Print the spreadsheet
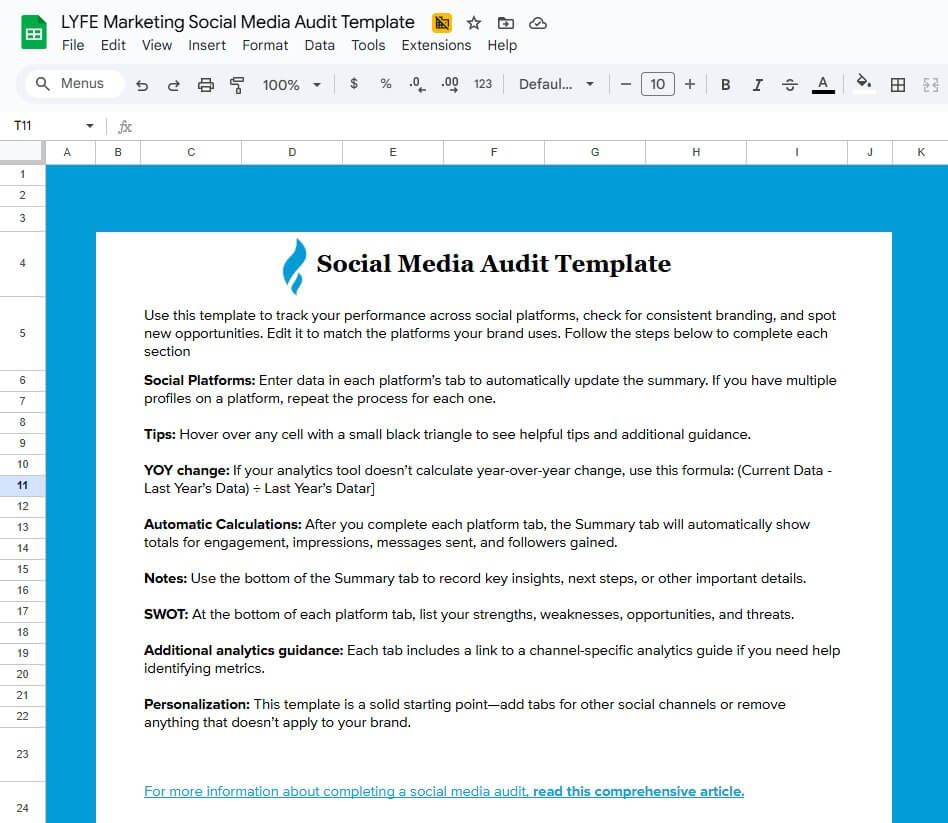948x823 pixels. 205,84
